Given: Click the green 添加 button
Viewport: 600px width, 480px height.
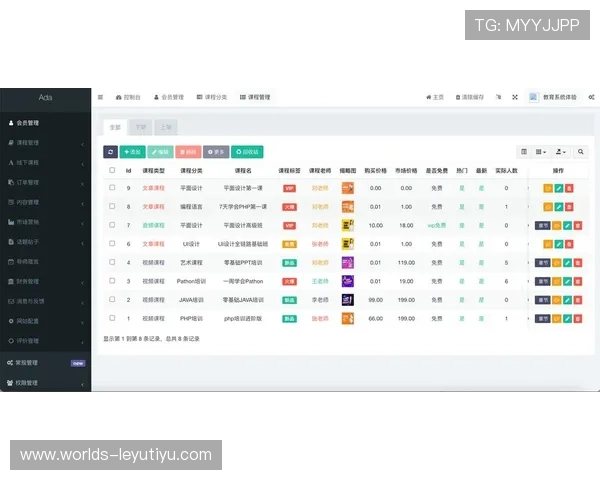Looking at the screenshot, I should tap(132, 152).
